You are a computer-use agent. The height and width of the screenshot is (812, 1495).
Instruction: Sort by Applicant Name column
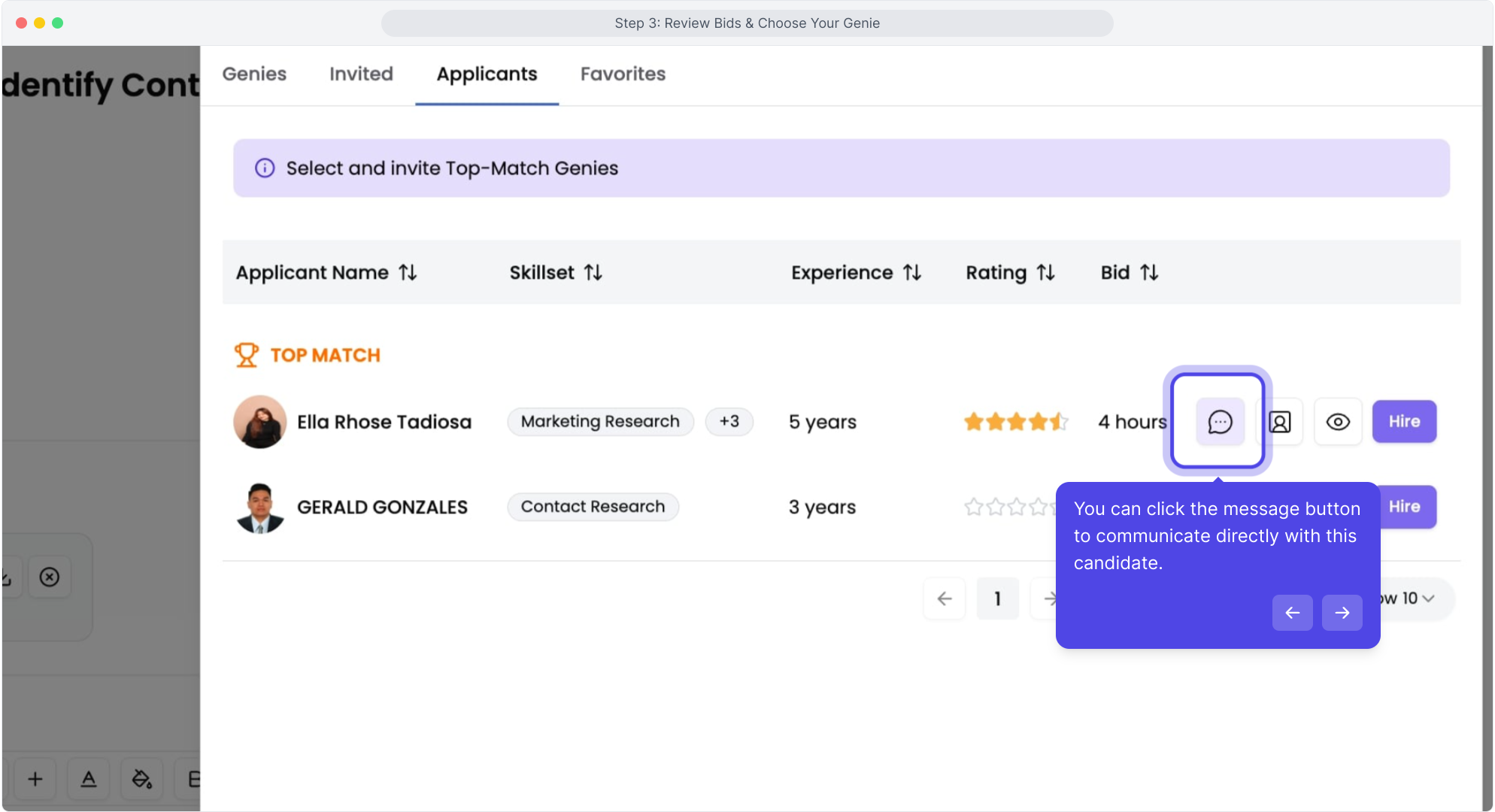408,272
